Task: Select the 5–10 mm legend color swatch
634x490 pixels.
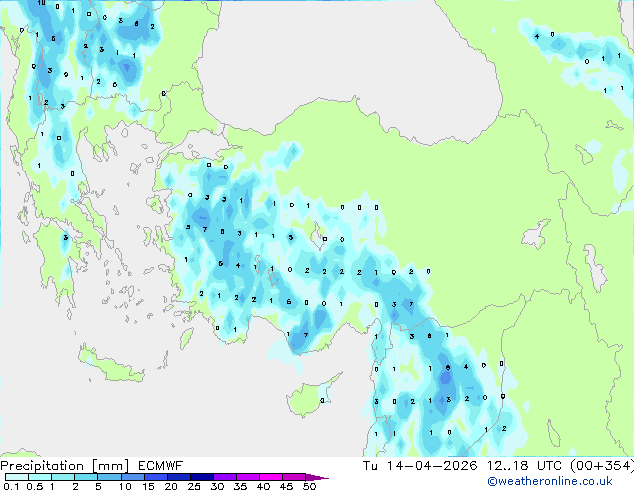Action: 109,477
